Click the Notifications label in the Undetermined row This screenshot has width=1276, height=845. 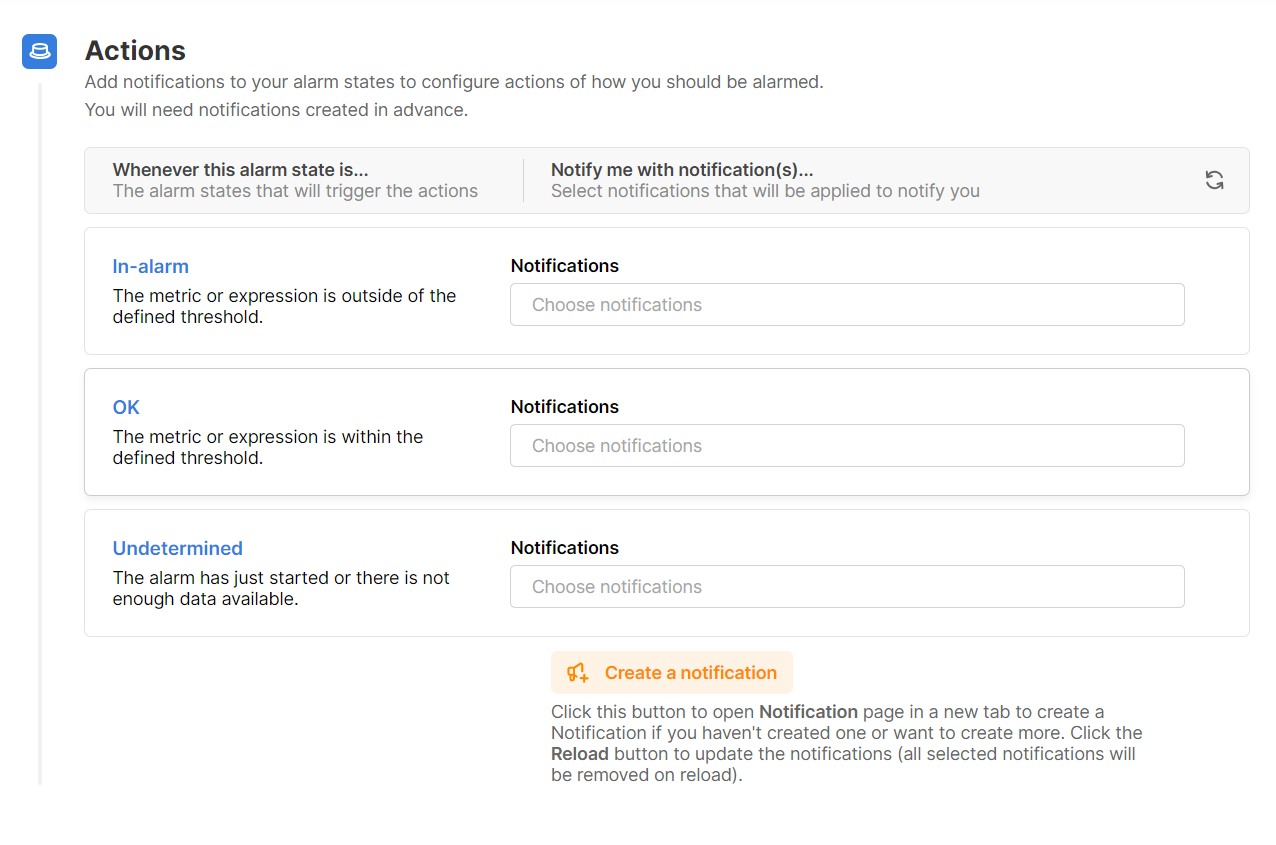(564, 548)
